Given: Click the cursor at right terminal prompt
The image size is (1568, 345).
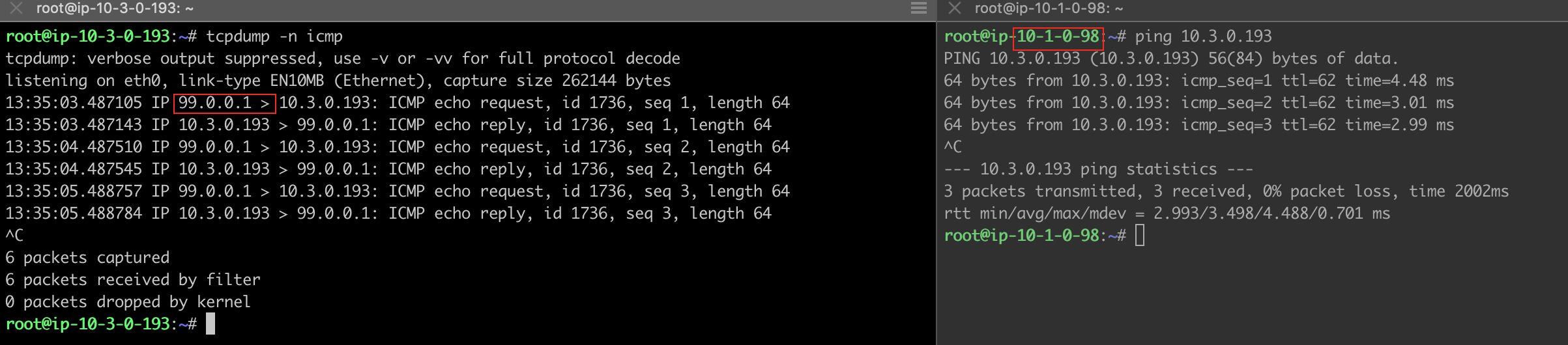Looking at the screenshot, I should point(1140,235).
